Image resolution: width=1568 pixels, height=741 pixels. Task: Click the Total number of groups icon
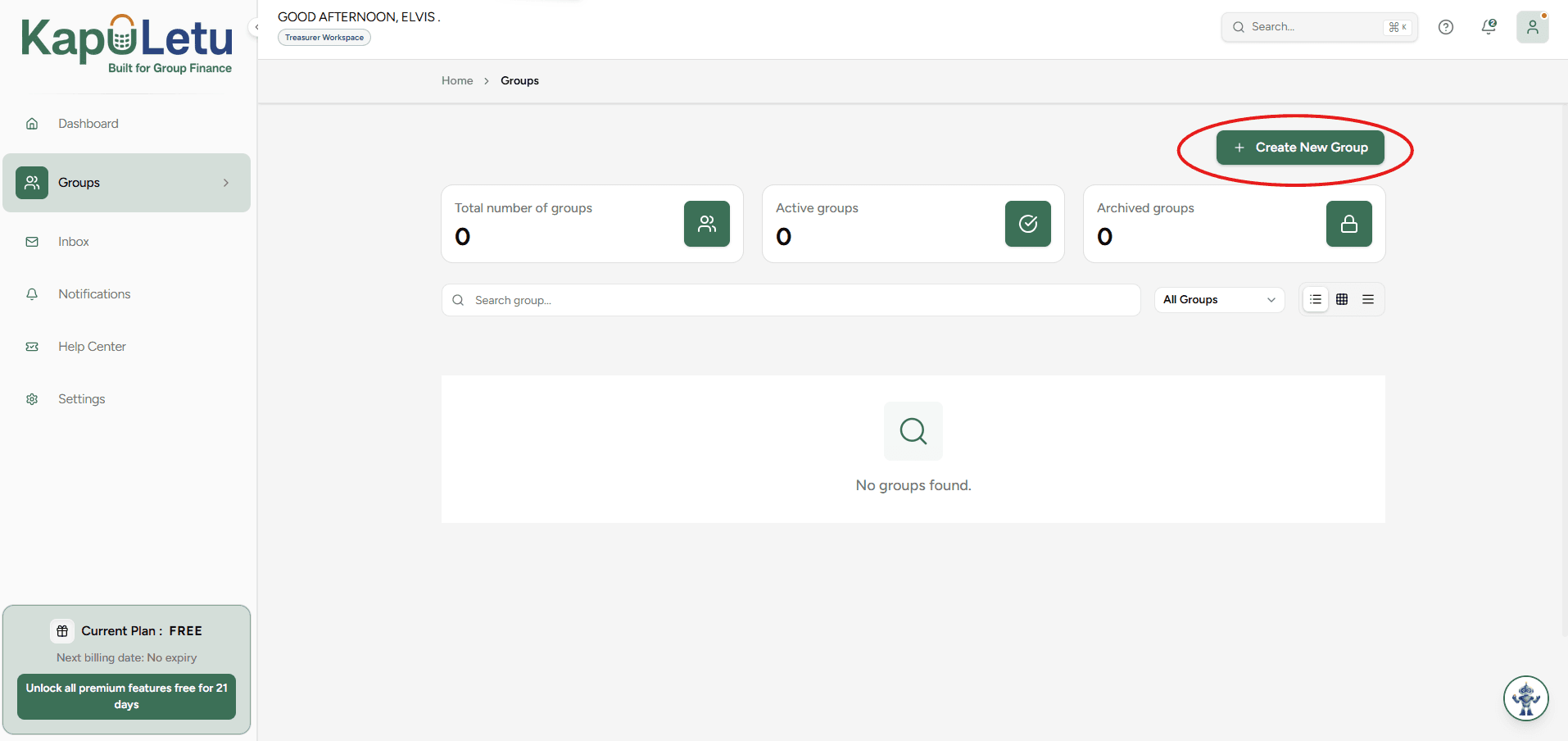tap(707, 224)
